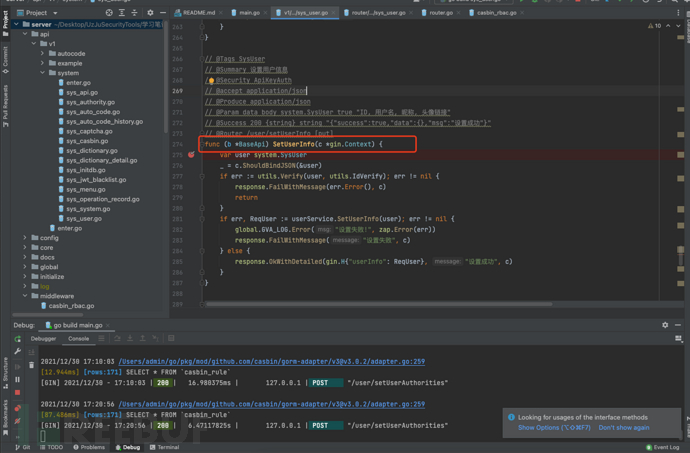The height and width of the screenshot is (453, 690).
Task: Switch to the Debugger tab
Action: (x=43, y=339)
